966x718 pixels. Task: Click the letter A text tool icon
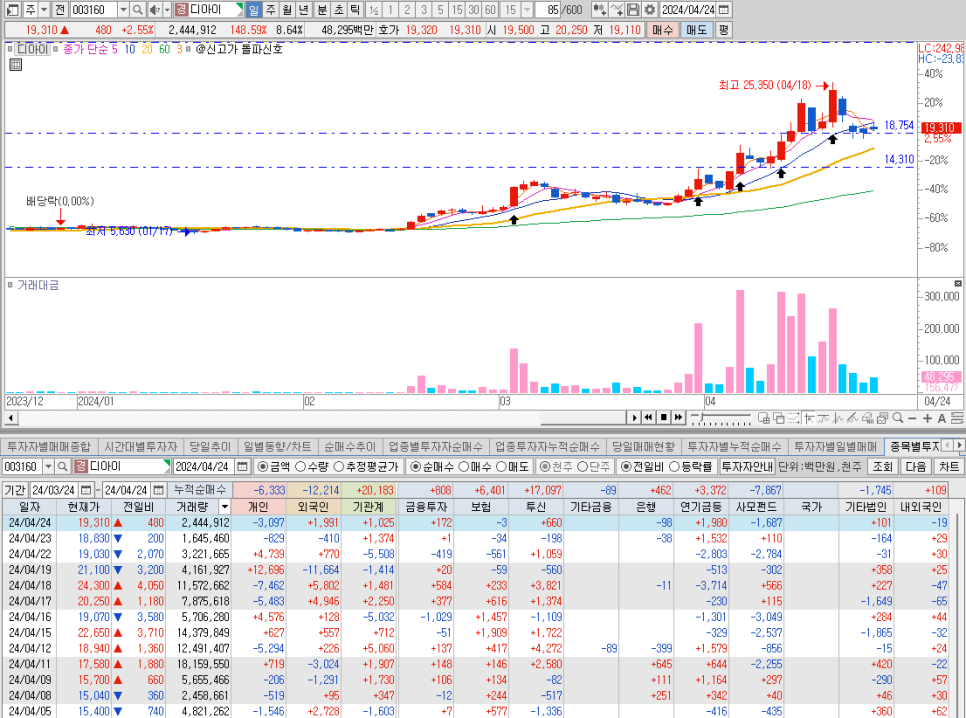coord(941,418)
